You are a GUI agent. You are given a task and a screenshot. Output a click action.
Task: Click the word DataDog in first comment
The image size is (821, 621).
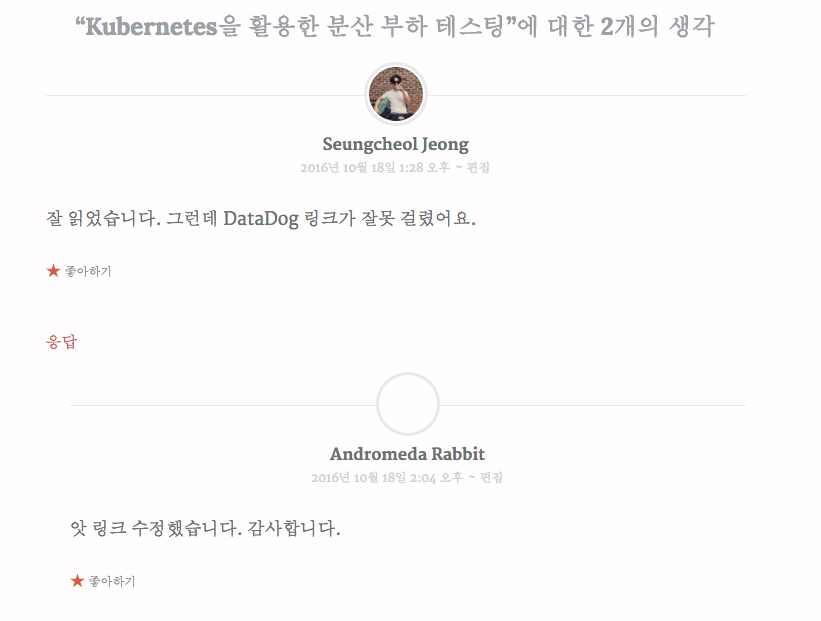pyautogui.click(x=260, y=218)
